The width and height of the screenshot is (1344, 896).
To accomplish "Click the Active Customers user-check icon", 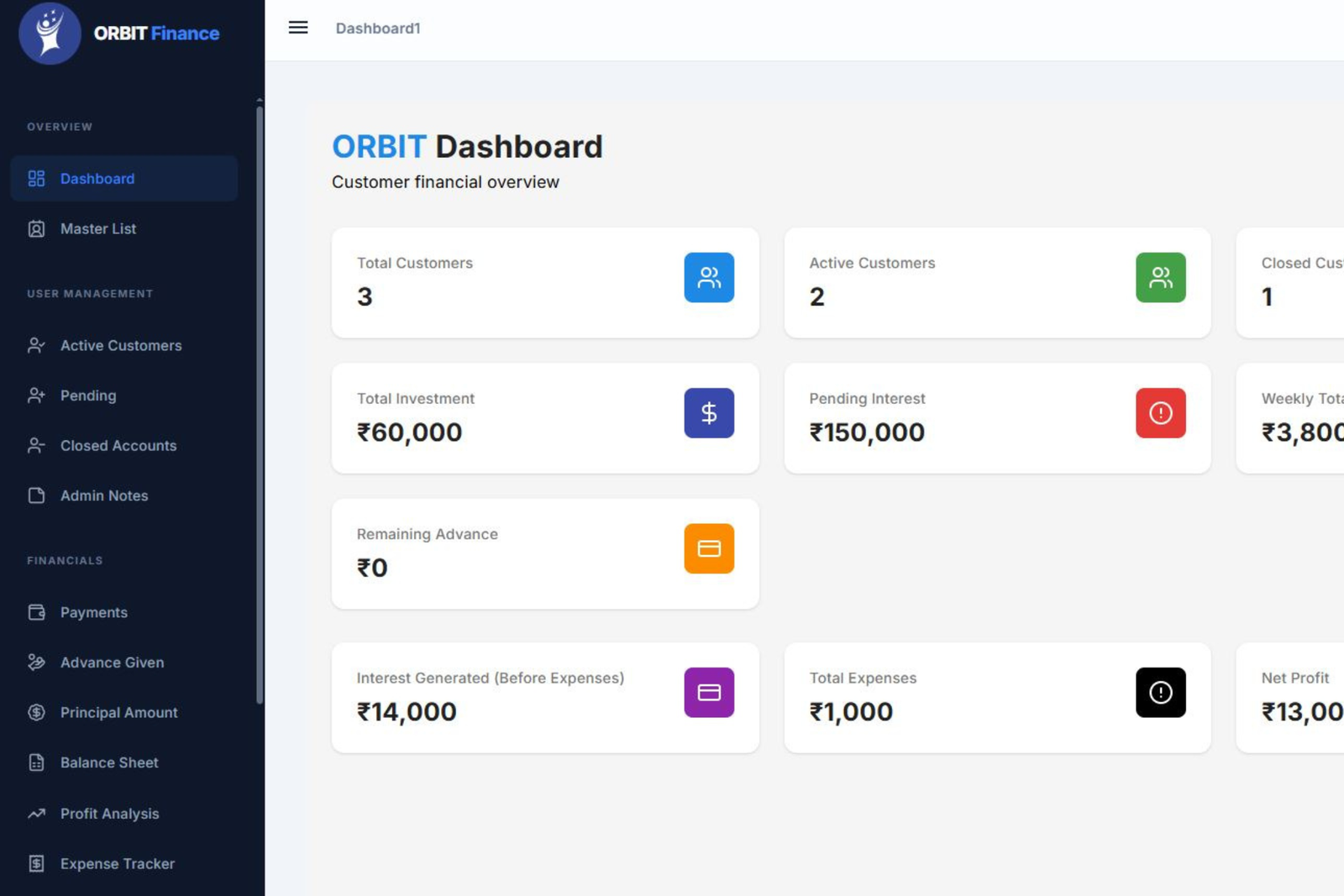I will coord(36,345).
